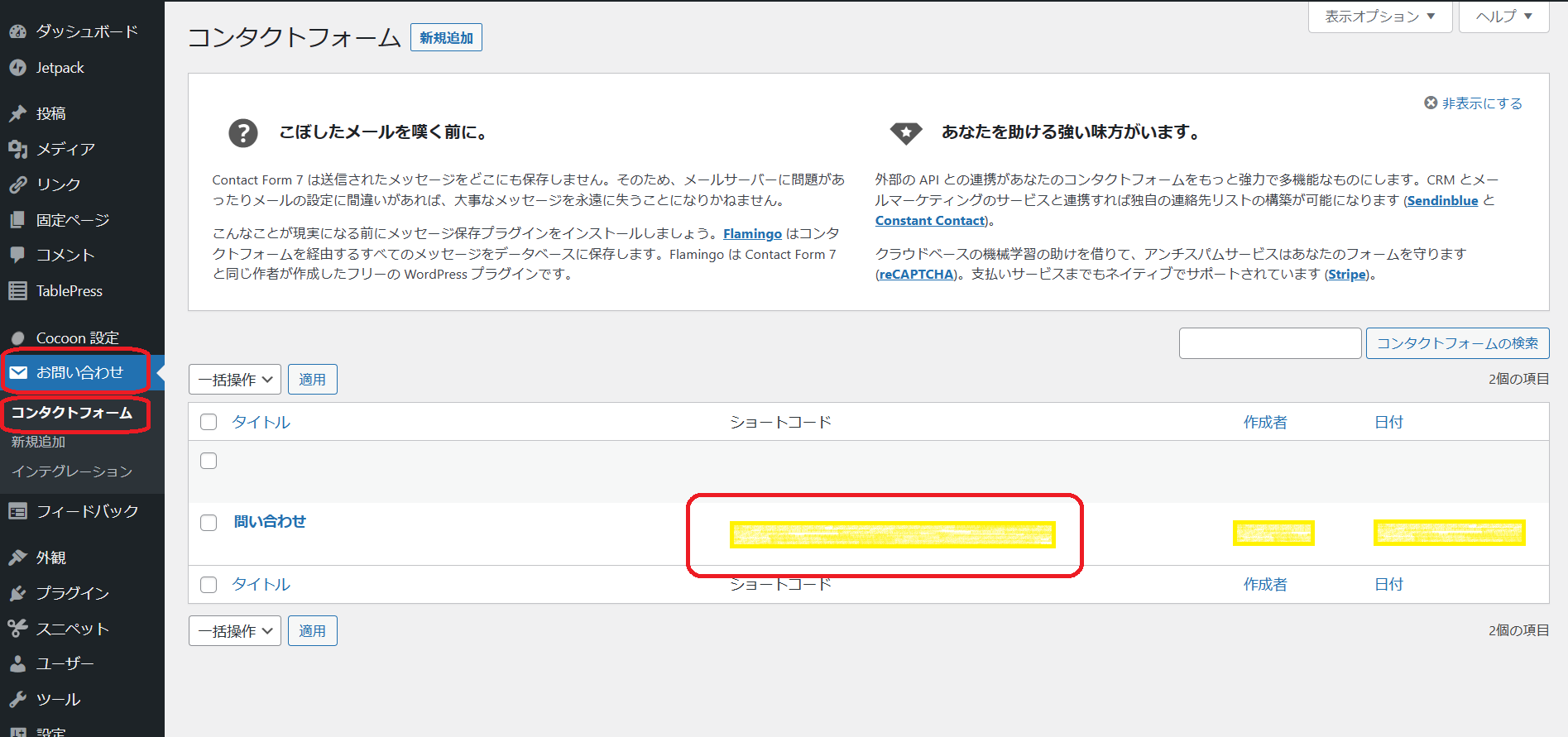Open the ユーザー users menu
The image size is (1568, 737).
click(65, 663)
